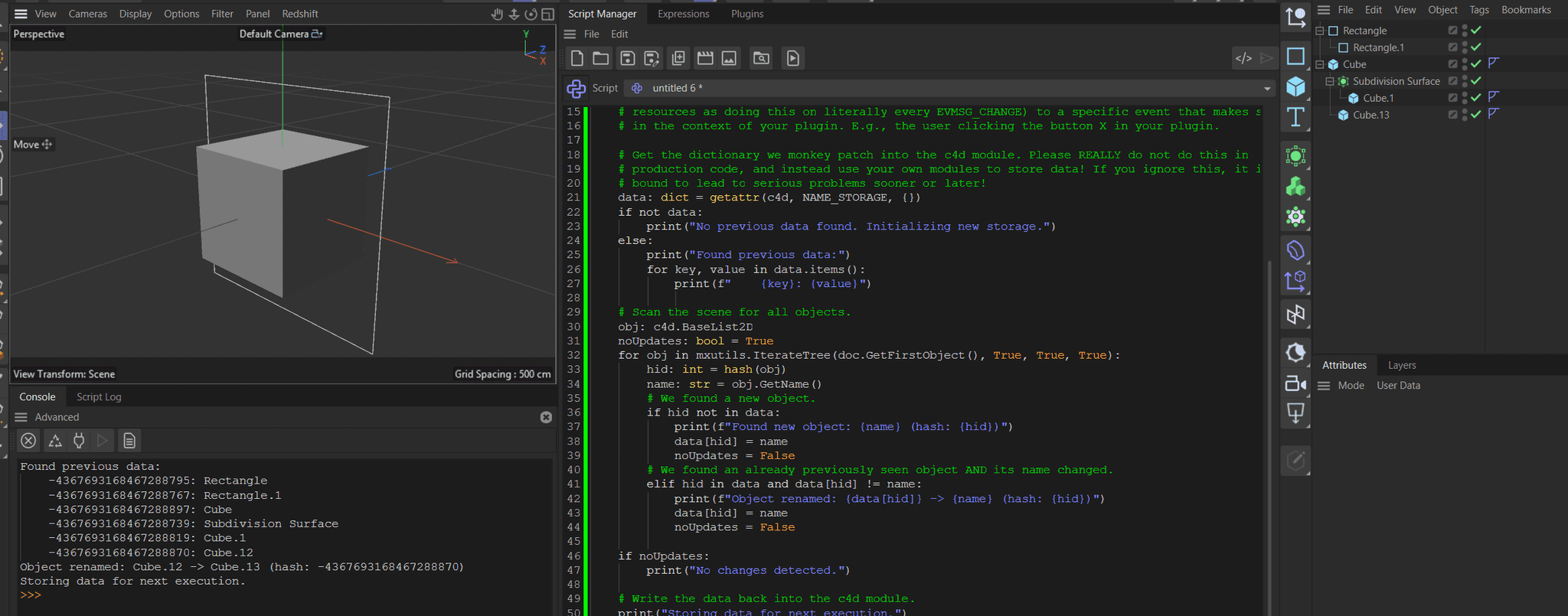Open console Advanced hamburger menu
This screenshot has height=616, width=1568.
tap(21, 417)
